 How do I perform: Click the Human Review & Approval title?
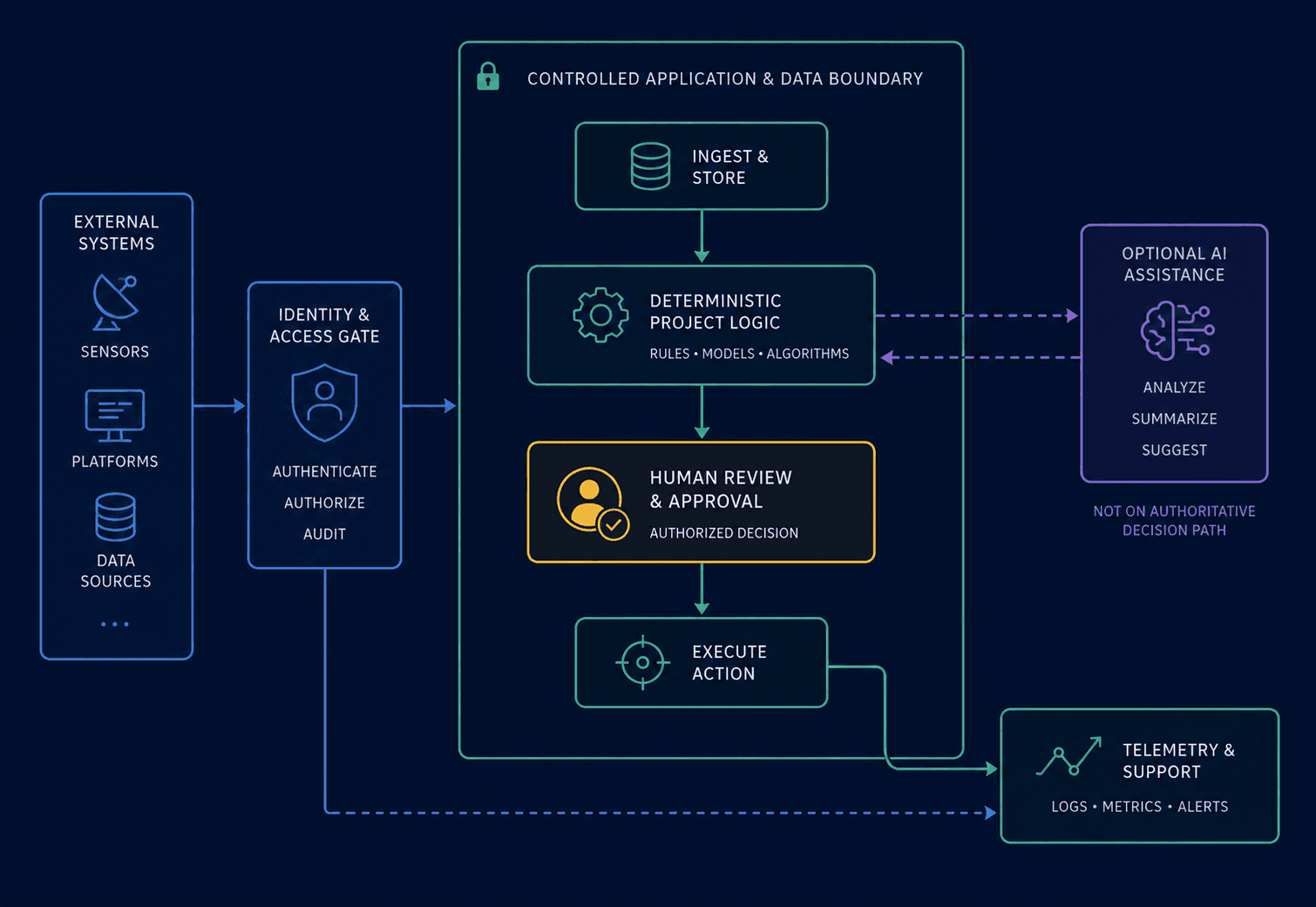(721, 489)
